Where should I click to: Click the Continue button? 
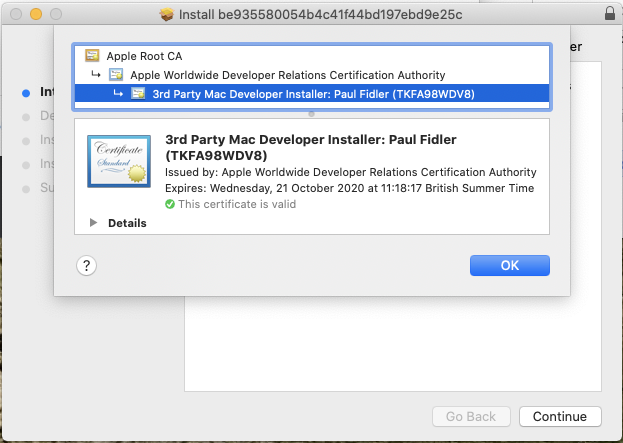pos(560,416)
